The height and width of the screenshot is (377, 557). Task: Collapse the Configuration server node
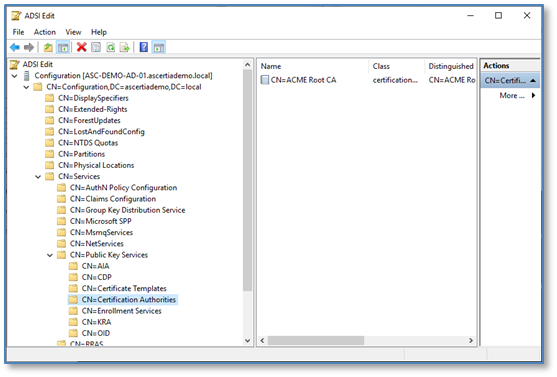pyautogui.click(x=15, y=76)
